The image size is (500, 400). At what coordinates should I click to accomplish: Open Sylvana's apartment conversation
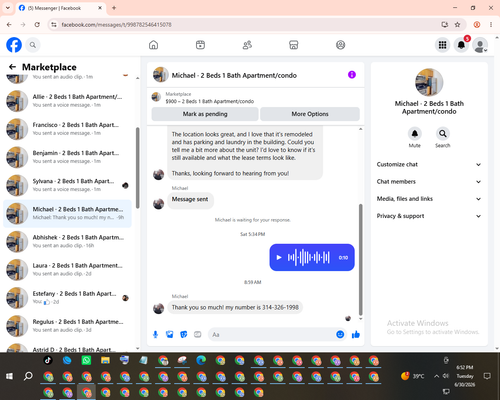[67, 185]
